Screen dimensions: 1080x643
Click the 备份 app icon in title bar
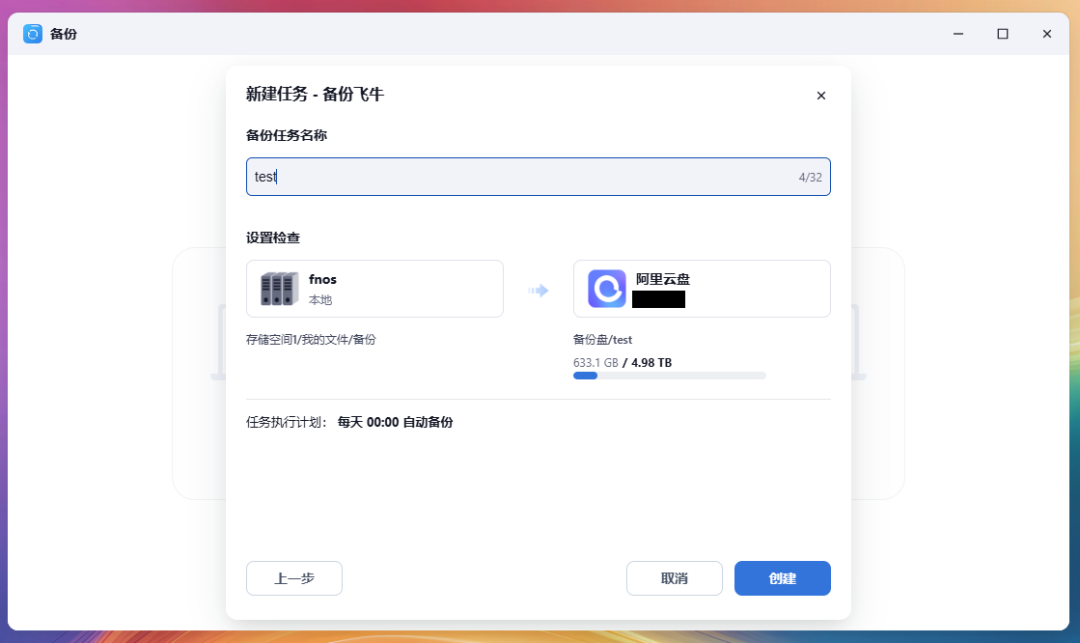32,34
